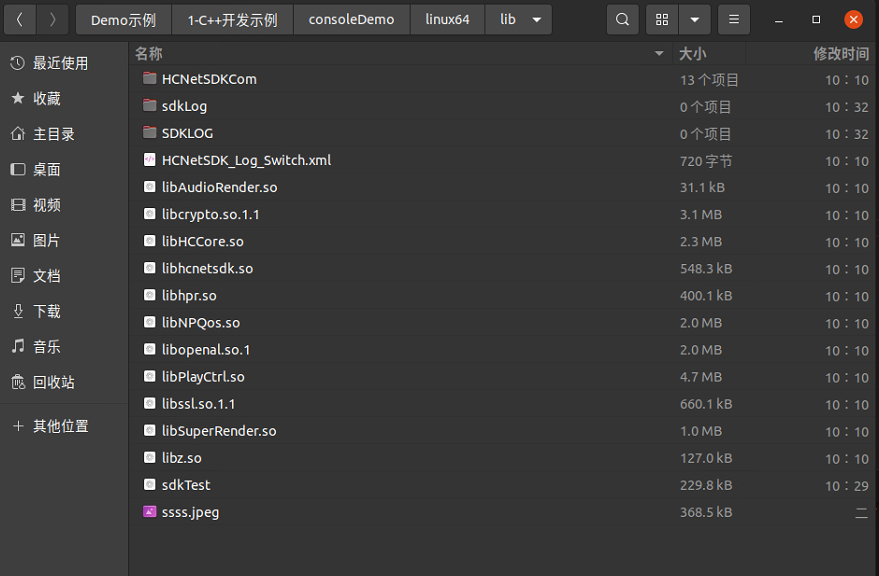
Task: Open the view options dropdown arrow
Action: tap(695, 20)
